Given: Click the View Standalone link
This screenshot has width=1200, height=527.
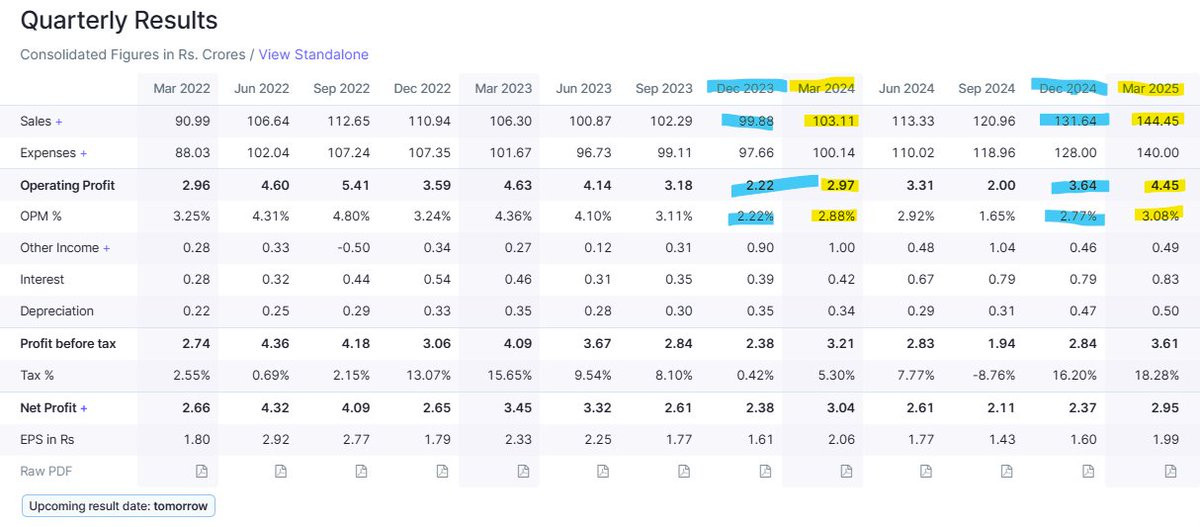Looking at the screenshot, I should [313, 54].
